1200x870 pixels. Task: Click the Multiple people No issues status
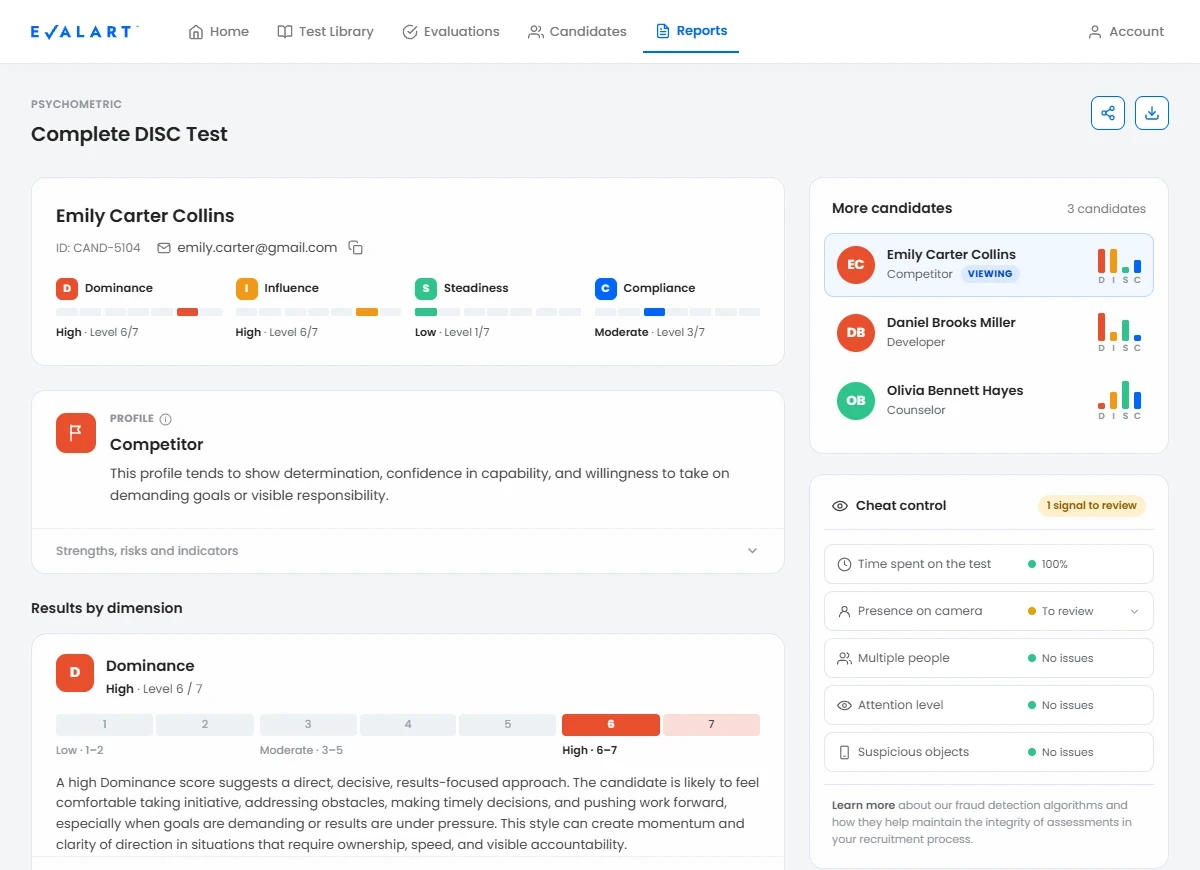tap(1061, 658)
